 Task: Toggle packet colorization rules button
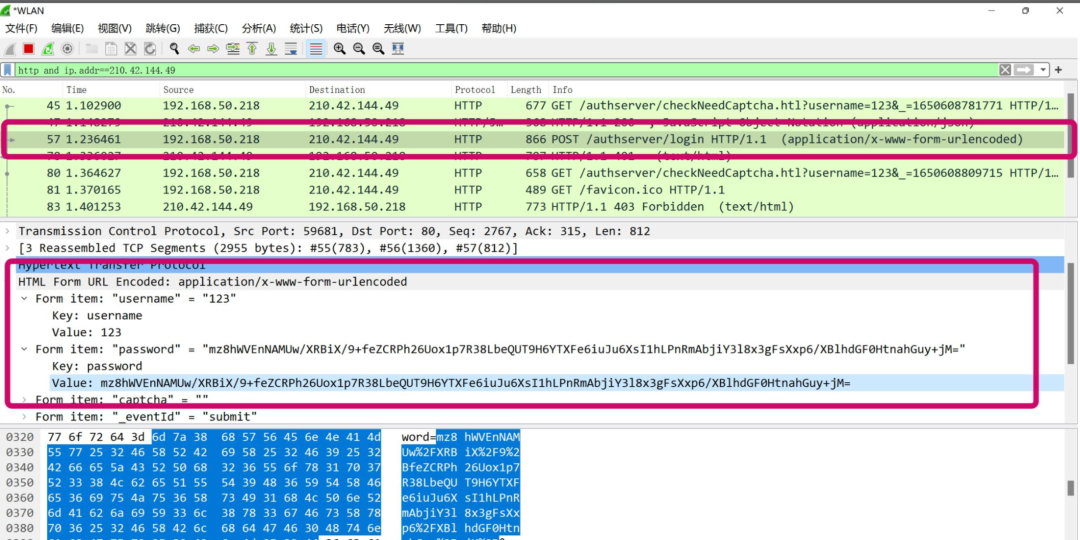pos(315,48)
